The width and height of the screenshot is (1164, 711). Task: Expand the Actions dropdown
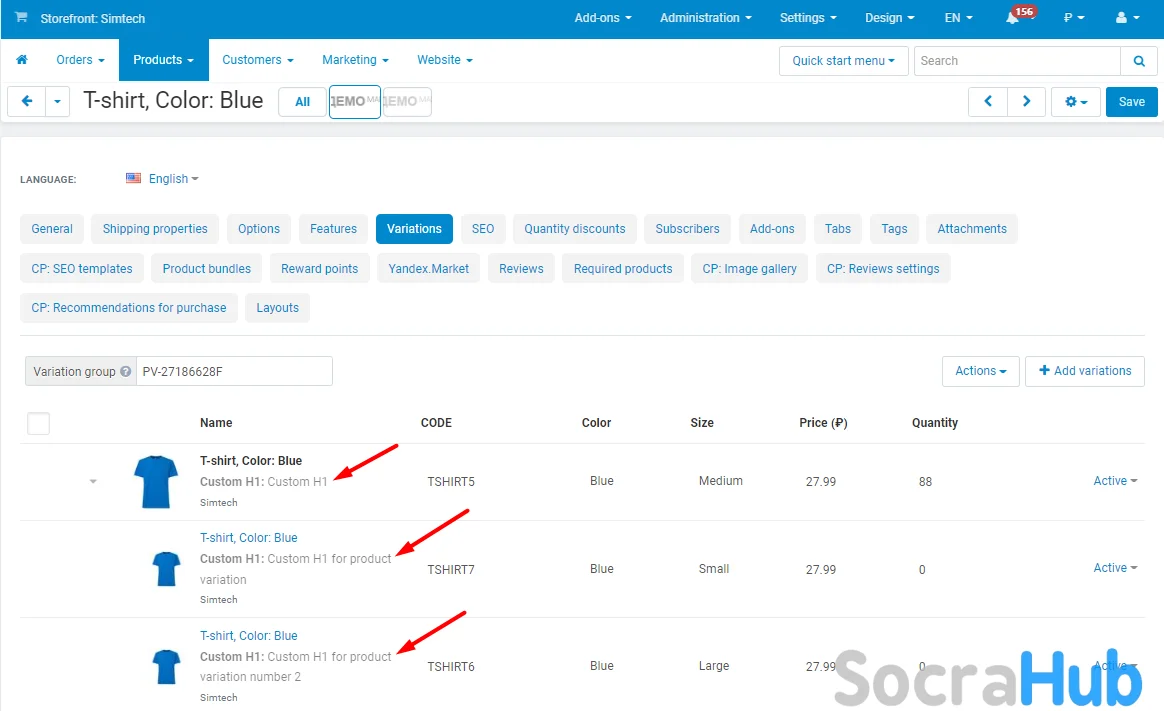pos(980,371)
